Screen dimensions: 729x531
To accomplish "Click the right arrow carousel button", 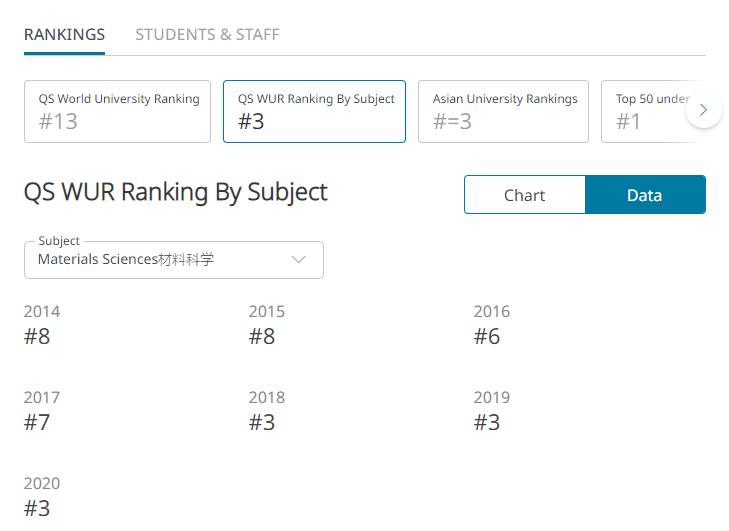I will click(x=704, y=110).
